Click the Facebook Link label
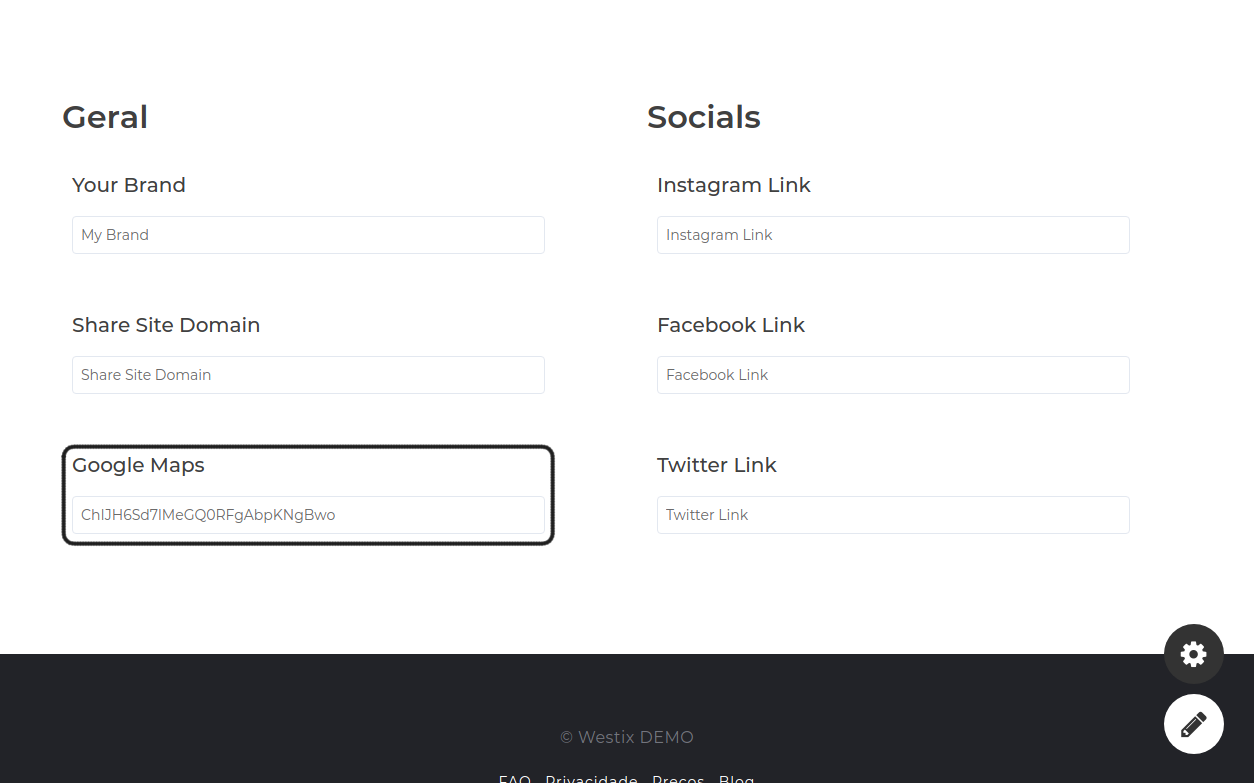Image resolution: width=1254 pixels, height=783 pixels. 731,325
